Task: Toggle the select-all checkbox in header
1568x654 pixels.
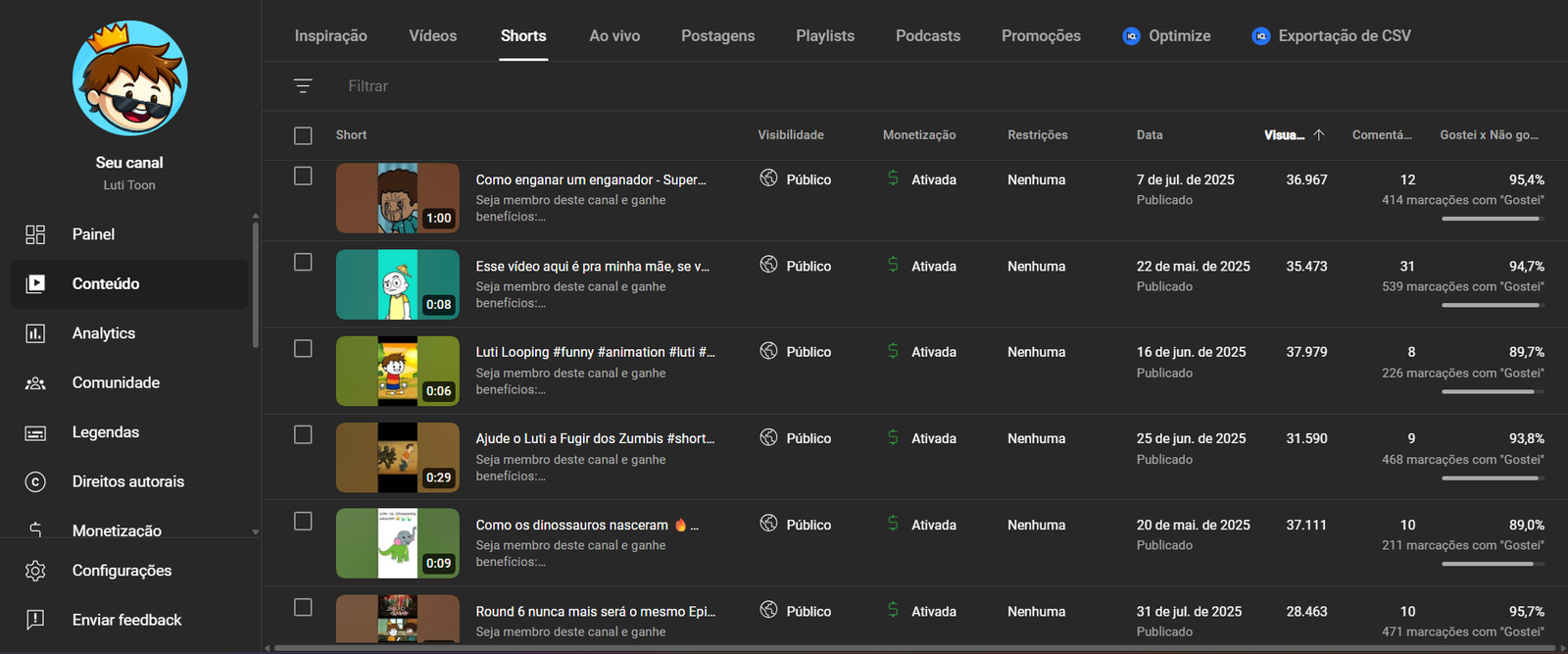Action: [x=303, y=135]
